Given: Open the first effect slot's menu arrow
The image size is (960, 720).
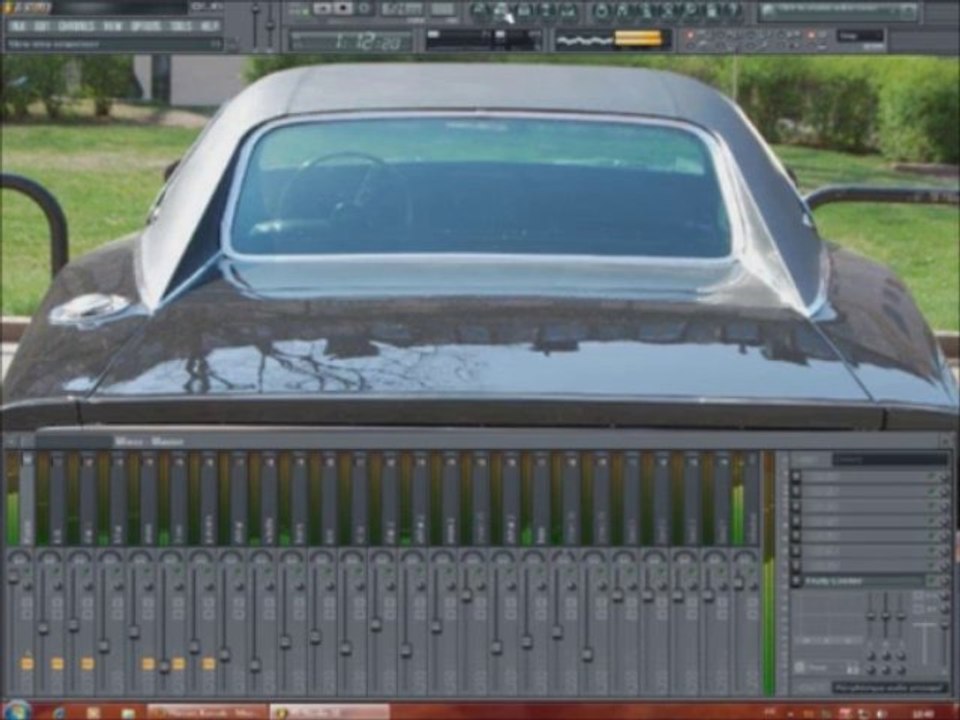Looking at the screenshot, I should coord(795,476).
